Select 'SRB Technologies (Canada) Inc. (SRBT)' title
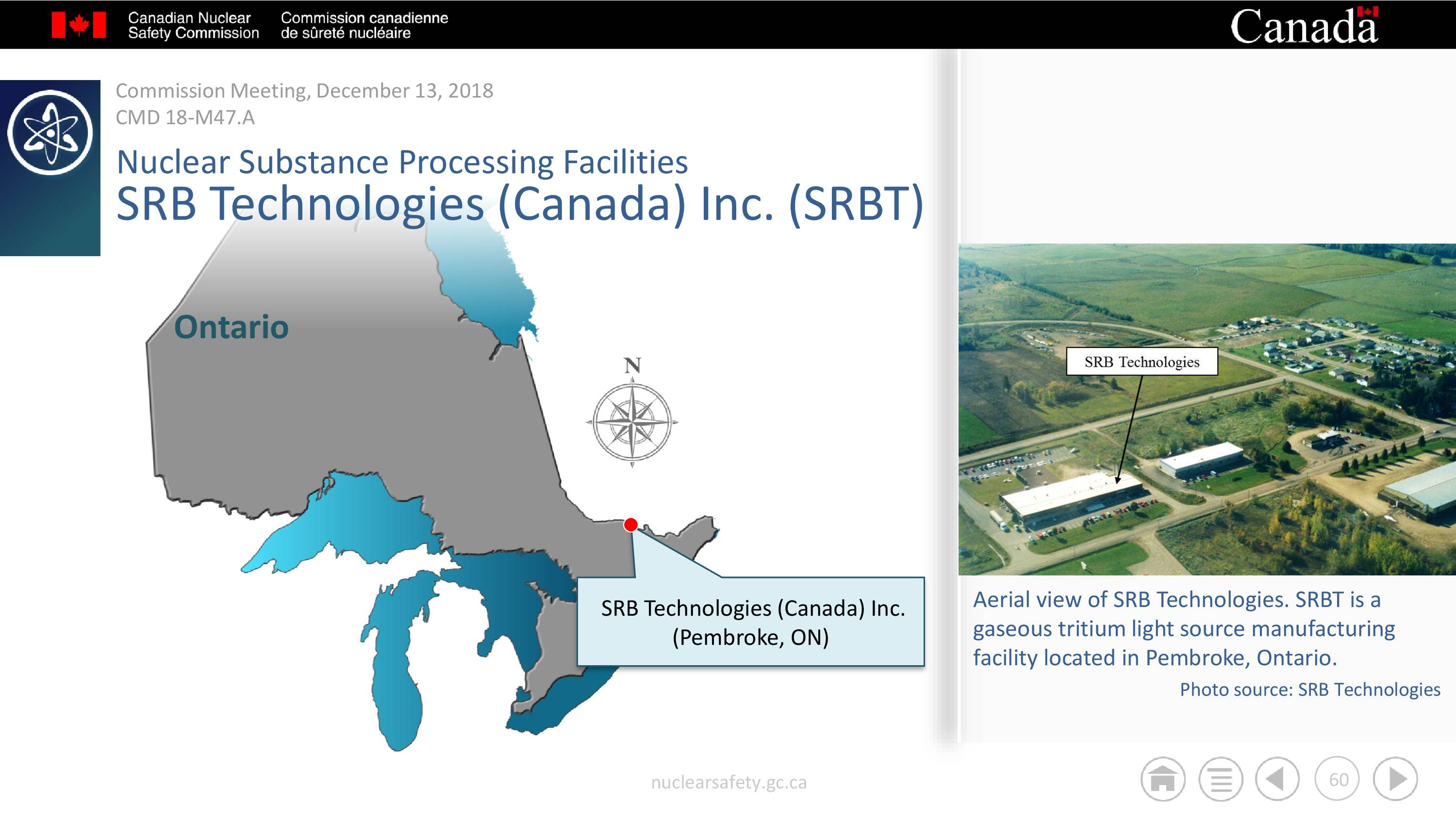 click(x=520, y=203)
